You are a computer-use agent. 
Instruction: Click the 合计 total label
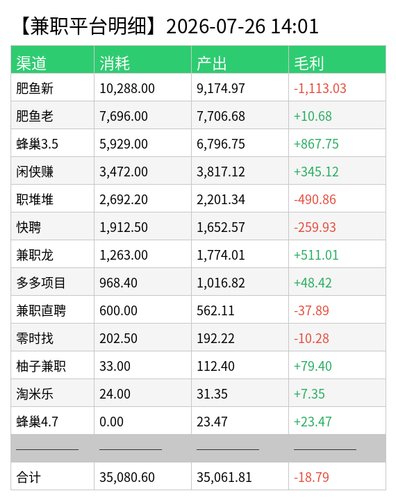click(x=28, y=477)
